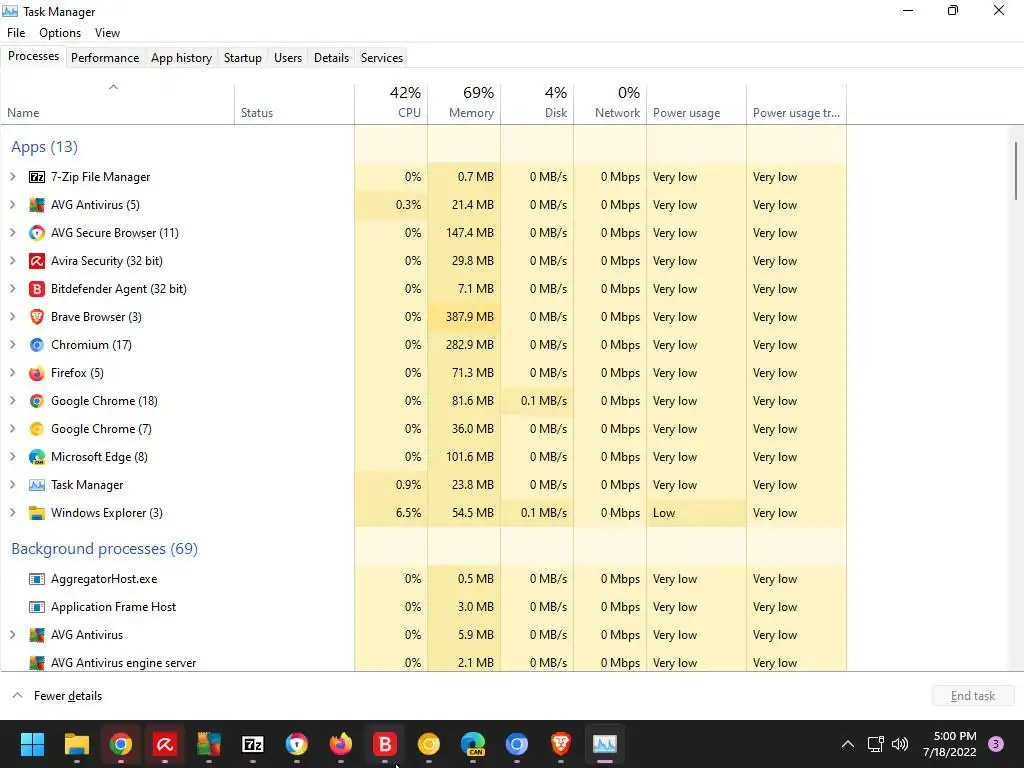The width and height of the screenshot is (1024, 768).
Task: Click the AVG Antivirus (5) app icon
Action: pyautogui.click(x=37, y=205)
